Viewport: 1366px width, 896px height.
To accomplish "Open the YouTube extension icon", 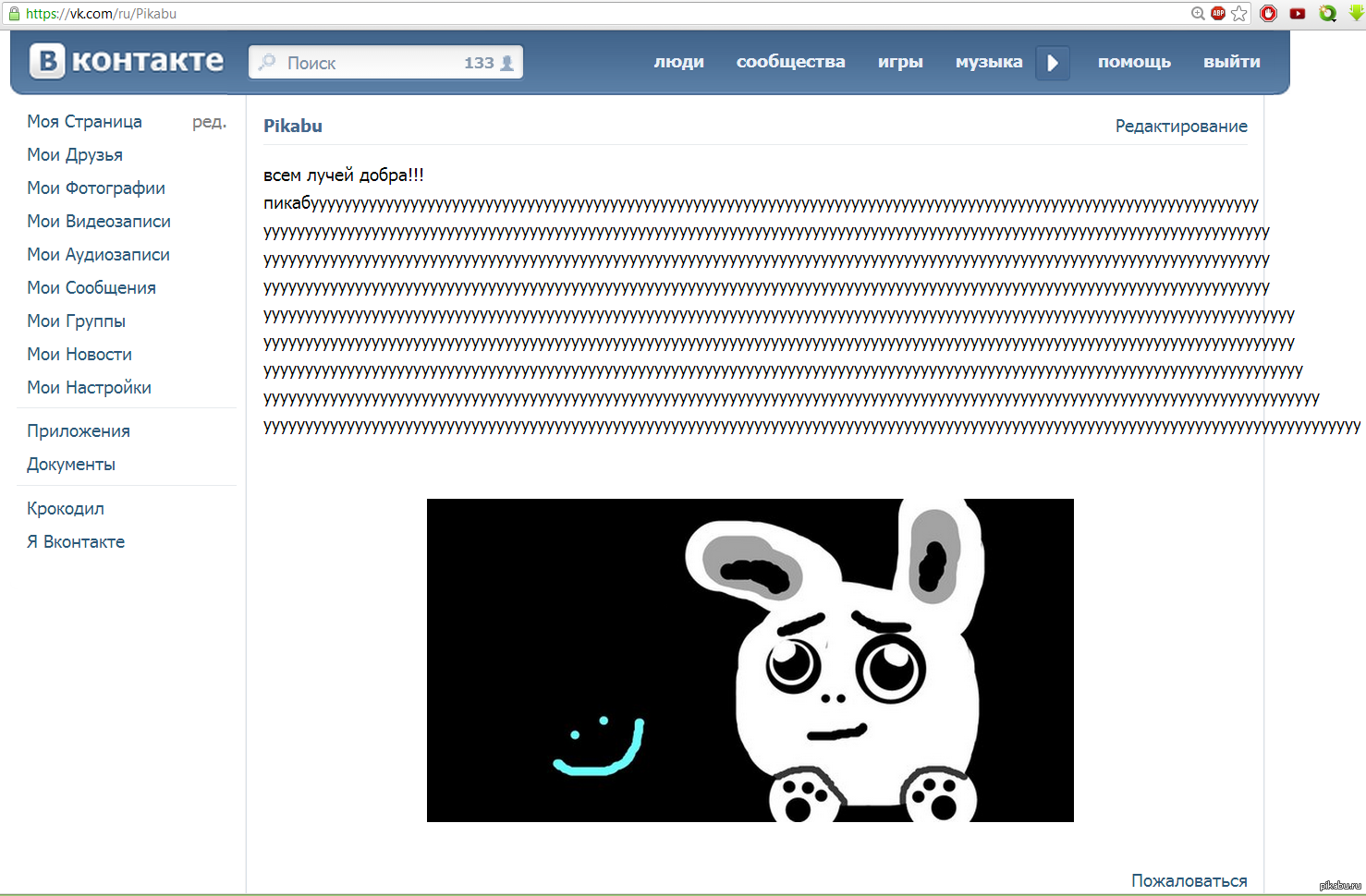I will (1298, 13).
